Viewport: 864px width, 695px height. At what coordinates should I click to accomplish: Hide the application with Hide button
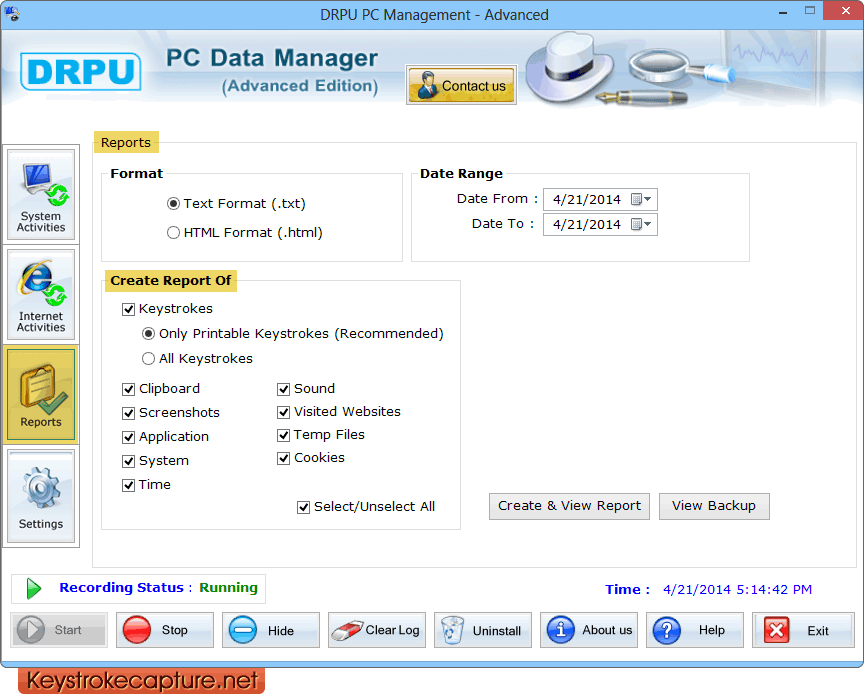[x=271, y=629]
